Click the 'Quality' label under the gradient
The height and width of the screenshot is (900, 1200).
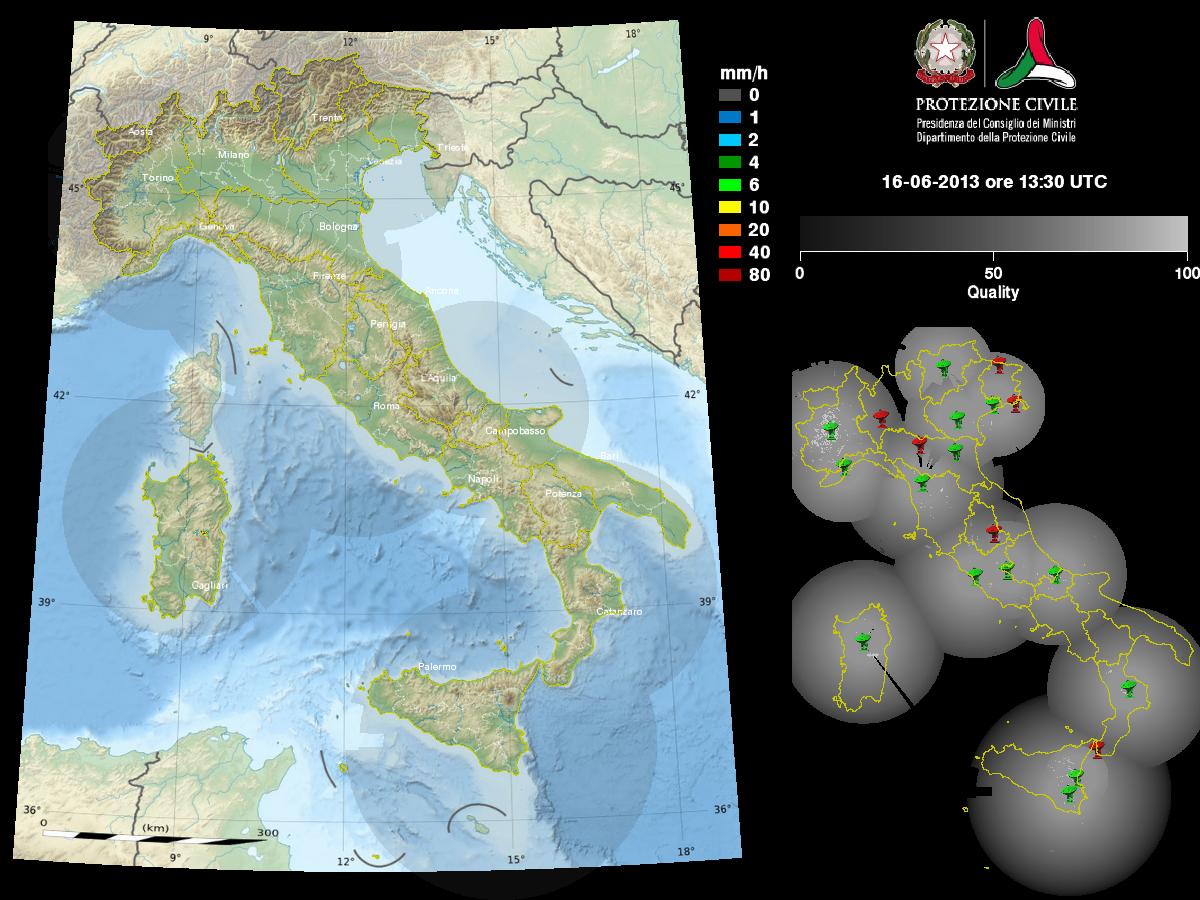point(993,293)
